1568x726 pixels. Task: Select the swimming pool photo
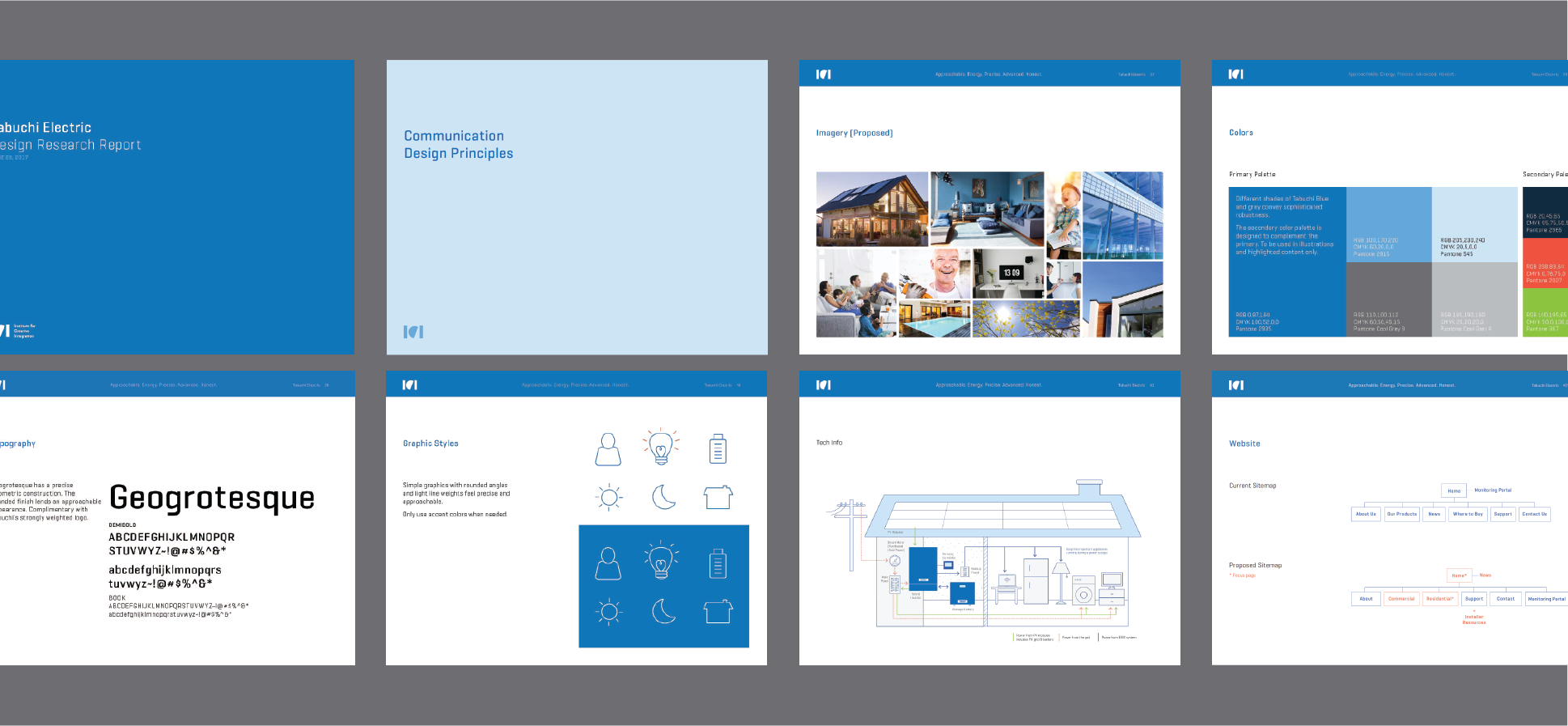[x=935, y=319]
